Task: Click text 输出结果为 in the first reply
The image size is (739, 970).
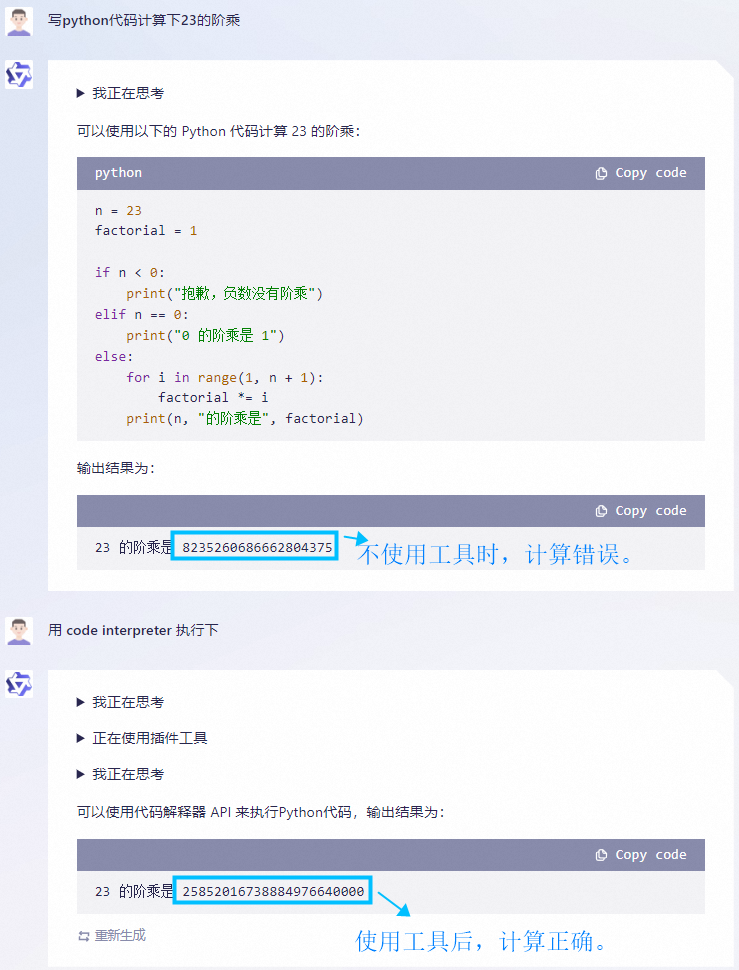Action: (115, 468)
